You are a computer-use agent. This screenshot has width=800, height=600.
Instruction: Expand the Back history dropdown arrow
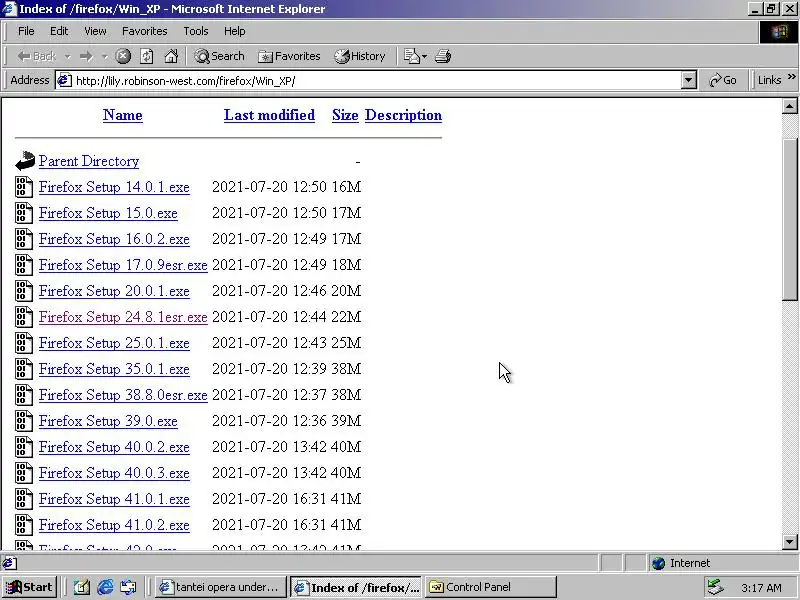click(x=67, y=57)
